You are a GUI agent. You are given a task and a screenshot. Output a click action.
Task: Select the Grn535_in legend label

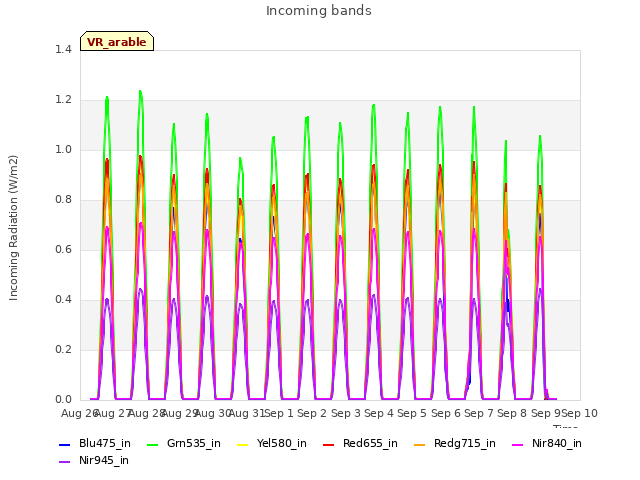(194, 444)
